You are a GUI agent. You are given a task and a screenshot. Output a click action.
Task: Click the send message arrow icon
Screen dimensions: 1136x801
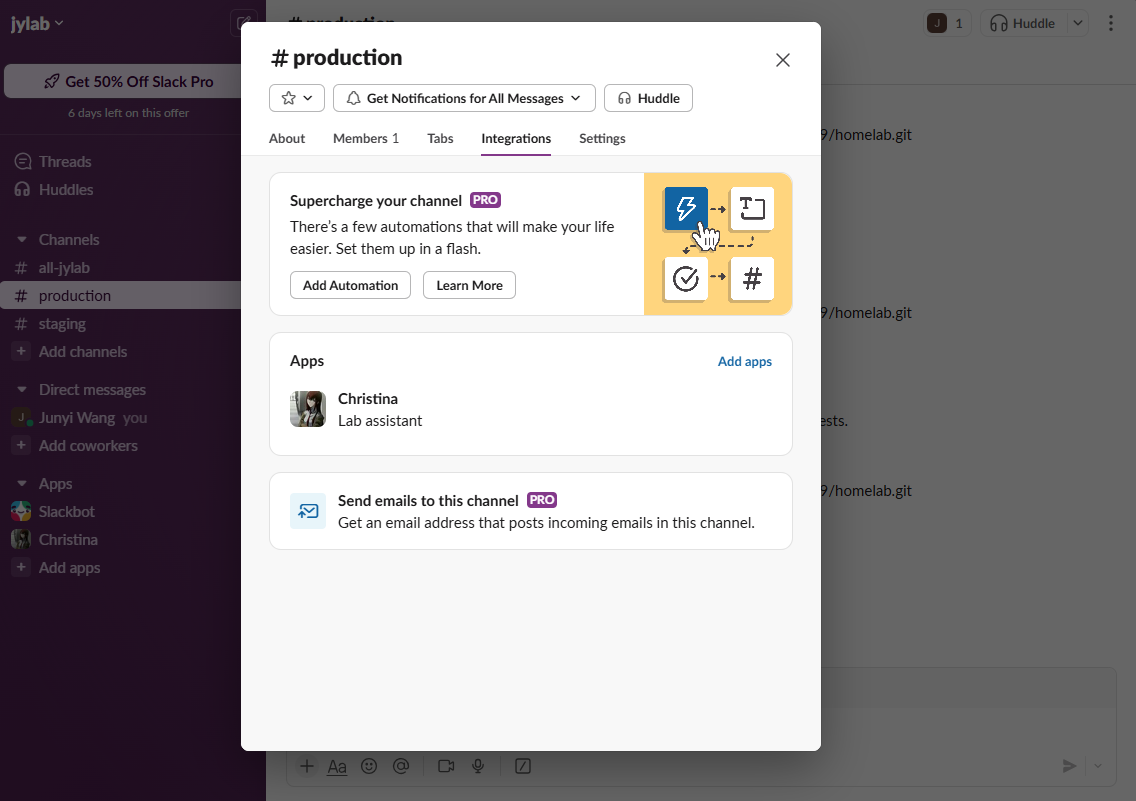1069,766
